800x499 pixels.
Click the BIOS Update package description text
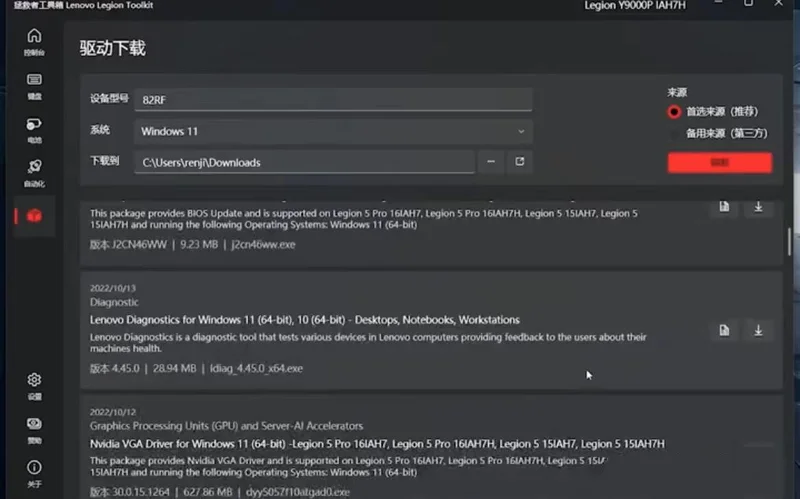point(364,219)
